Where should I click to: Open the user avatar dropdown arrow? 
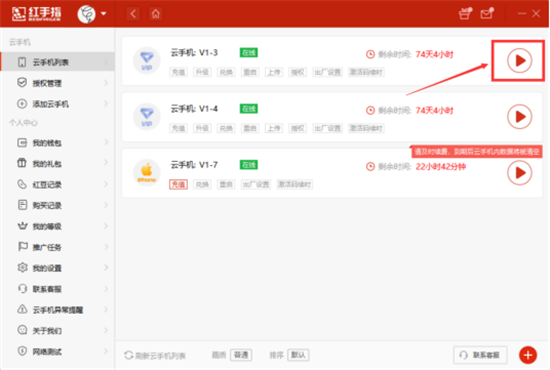[x=103, y=14]
